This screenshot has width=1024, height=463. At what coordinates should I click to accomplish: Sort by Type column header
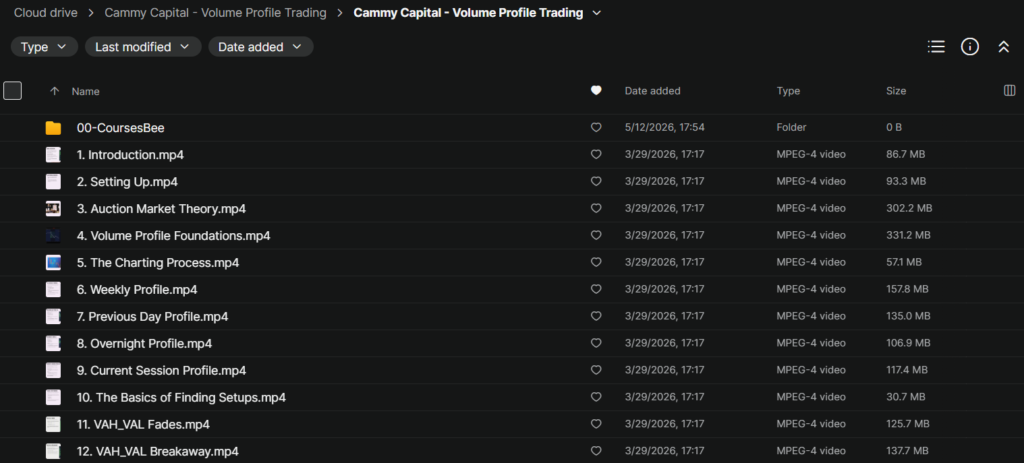coord(788,91)
